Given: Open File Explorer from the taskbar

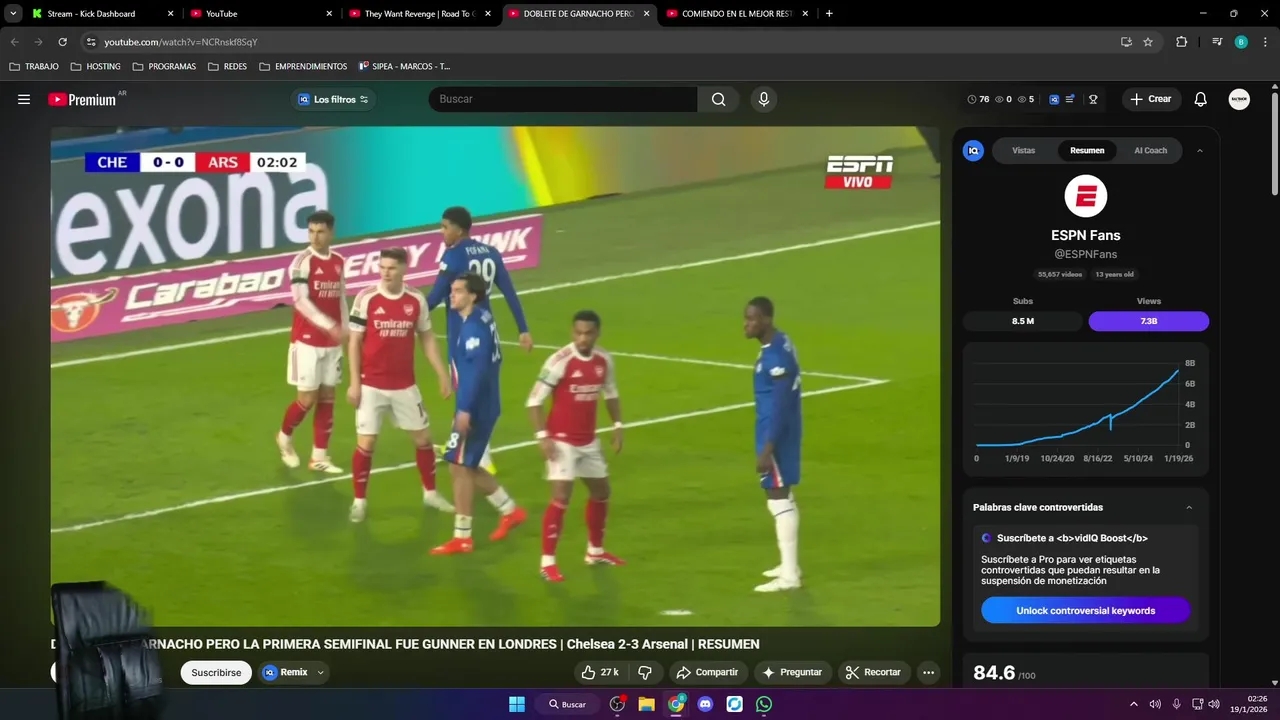Looking at the screenshot, I should [646, 704].
